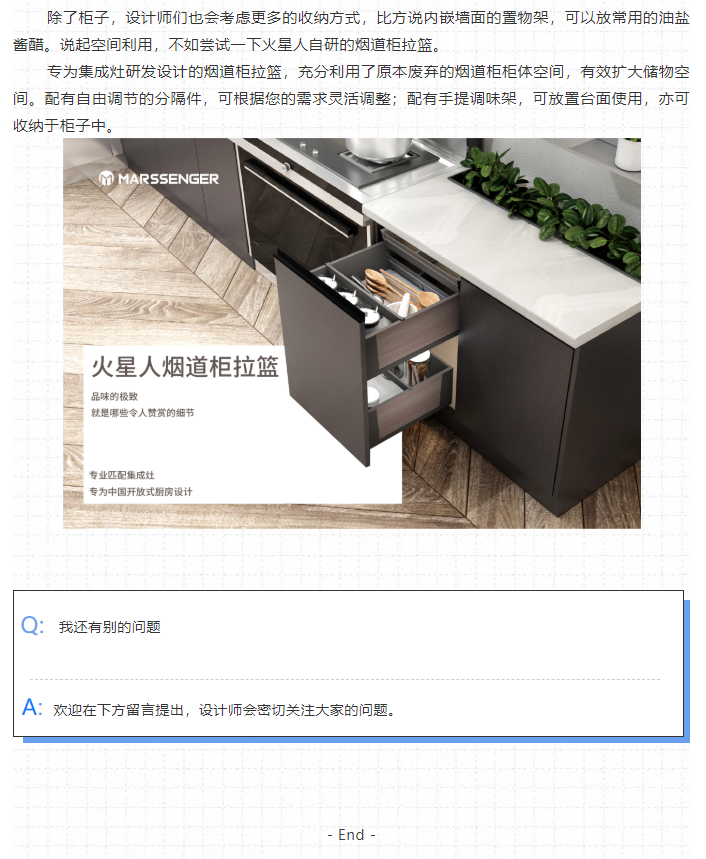Click the 专业匹配集成灶 caption line

pyautogui.click(x=122, y=475)
